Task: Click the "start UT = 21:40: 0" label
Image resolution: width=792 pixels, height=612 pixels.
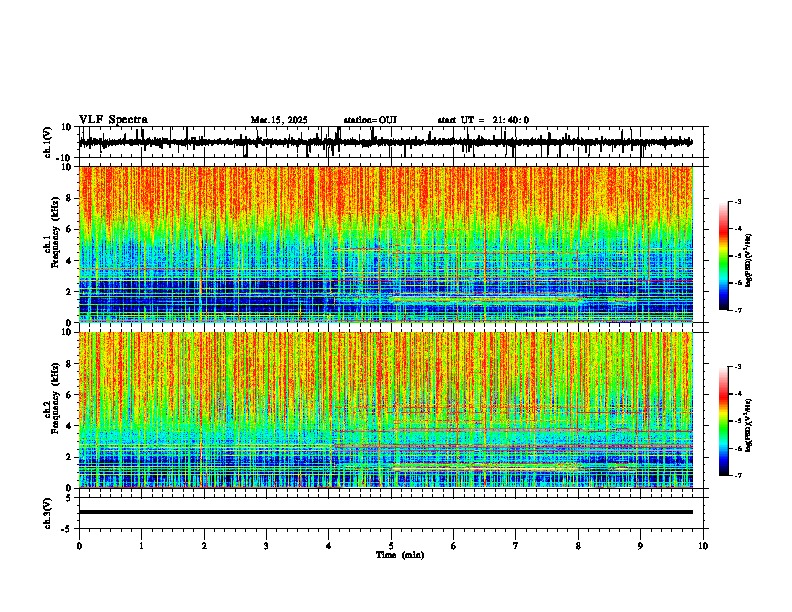Action: [483, 120]
